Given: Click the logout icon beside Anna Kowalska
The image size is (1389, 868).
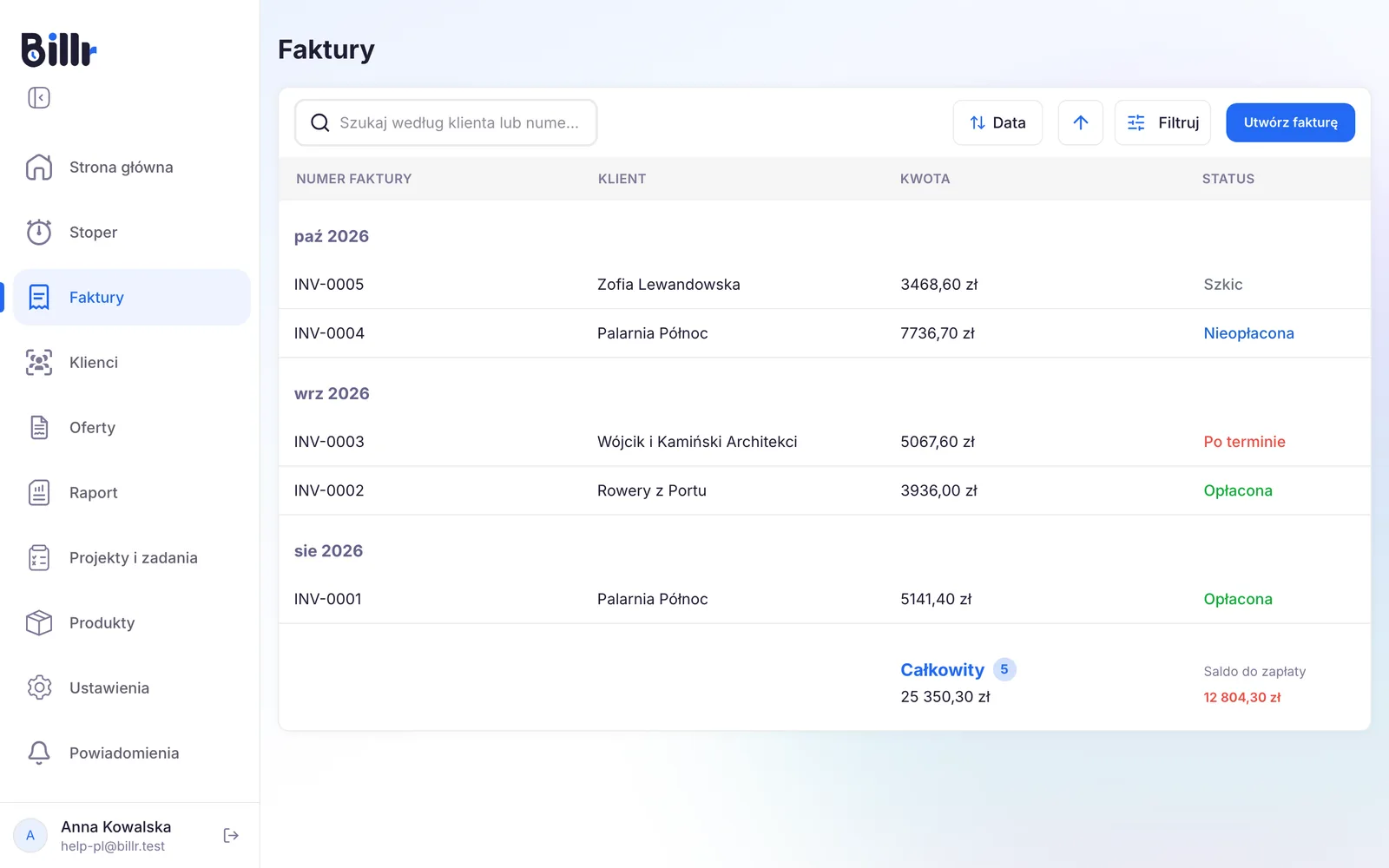Looking at the screenshot, I should click(x=231, y=835).
